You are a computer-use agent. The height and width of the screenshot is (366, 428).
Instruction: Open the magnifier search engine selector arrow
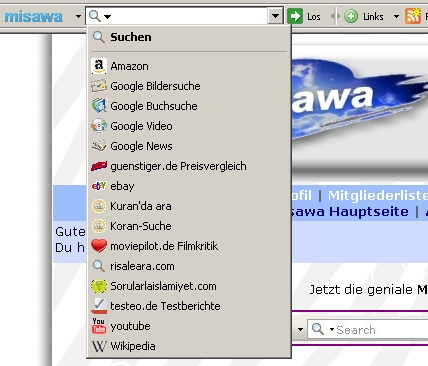point(107,16)
